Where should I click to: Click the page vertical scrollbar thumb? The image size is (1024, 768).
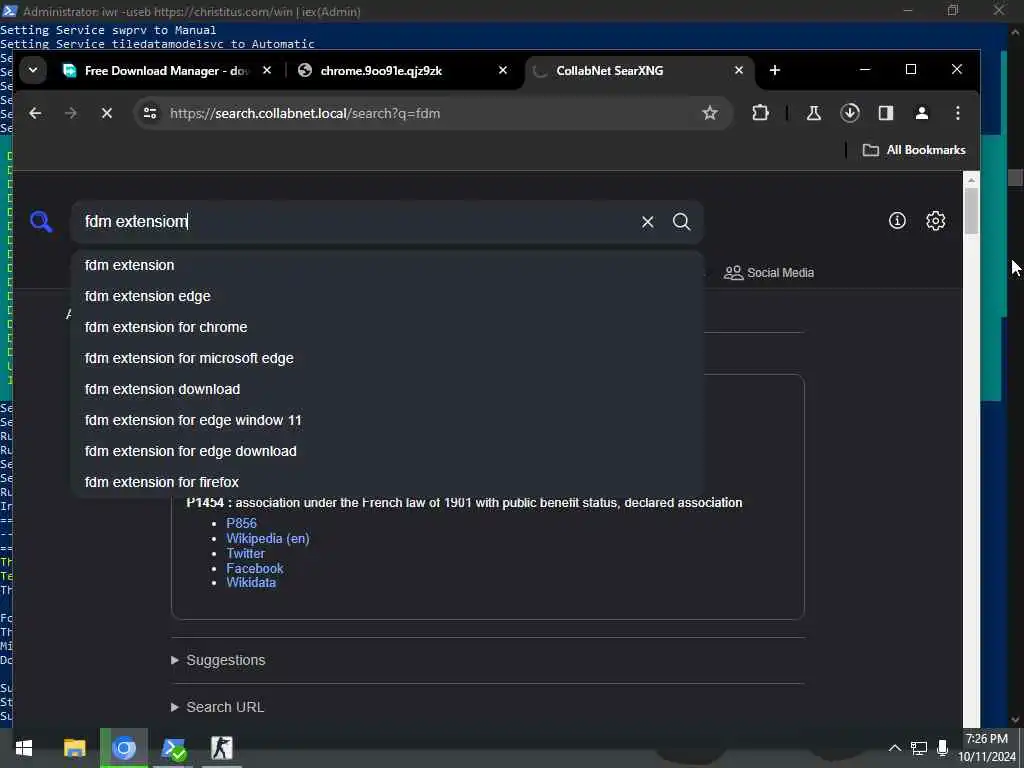tap(971, 210)
